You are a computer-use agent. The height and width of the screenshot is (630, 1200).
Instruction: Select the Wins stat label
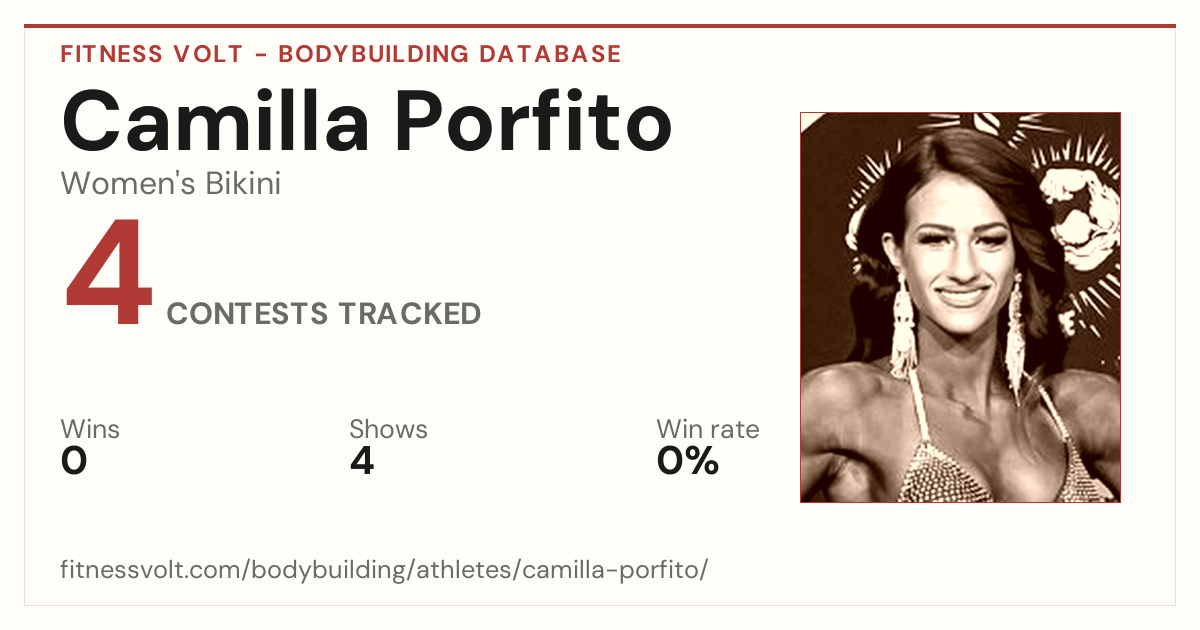pos(90,430)
